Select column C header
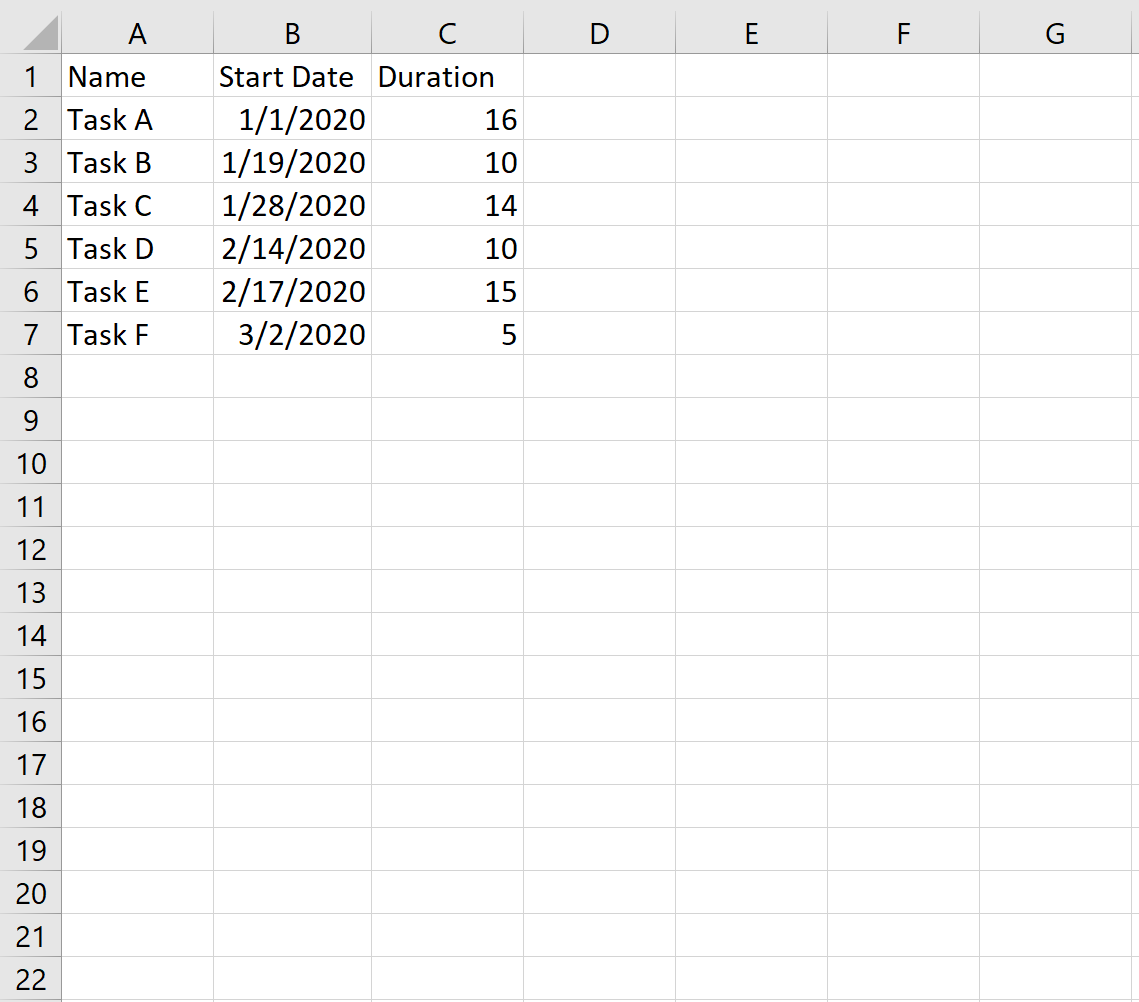Screen dimensions: 1139x1002 tap(447, 33)
